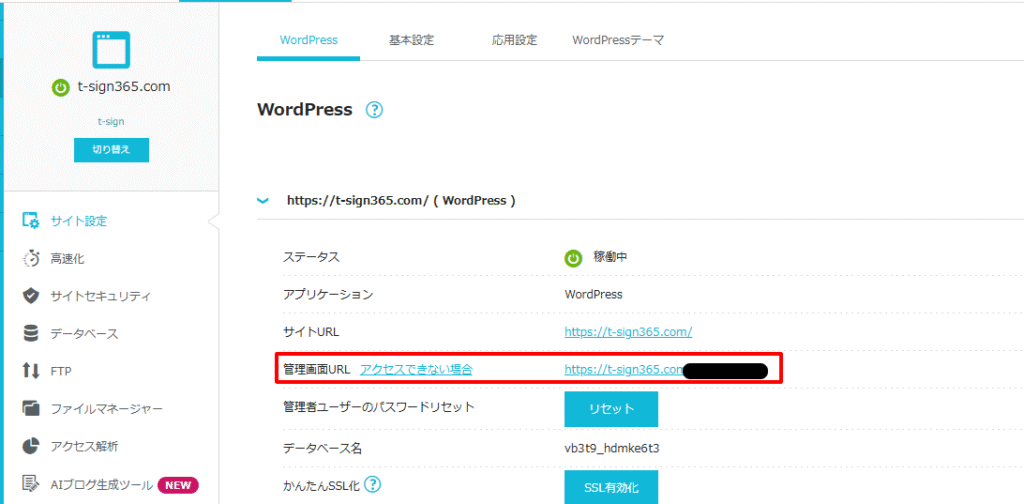Click the site window icon above t-sign365.com
1024x504 pixels.
[111, 50]
